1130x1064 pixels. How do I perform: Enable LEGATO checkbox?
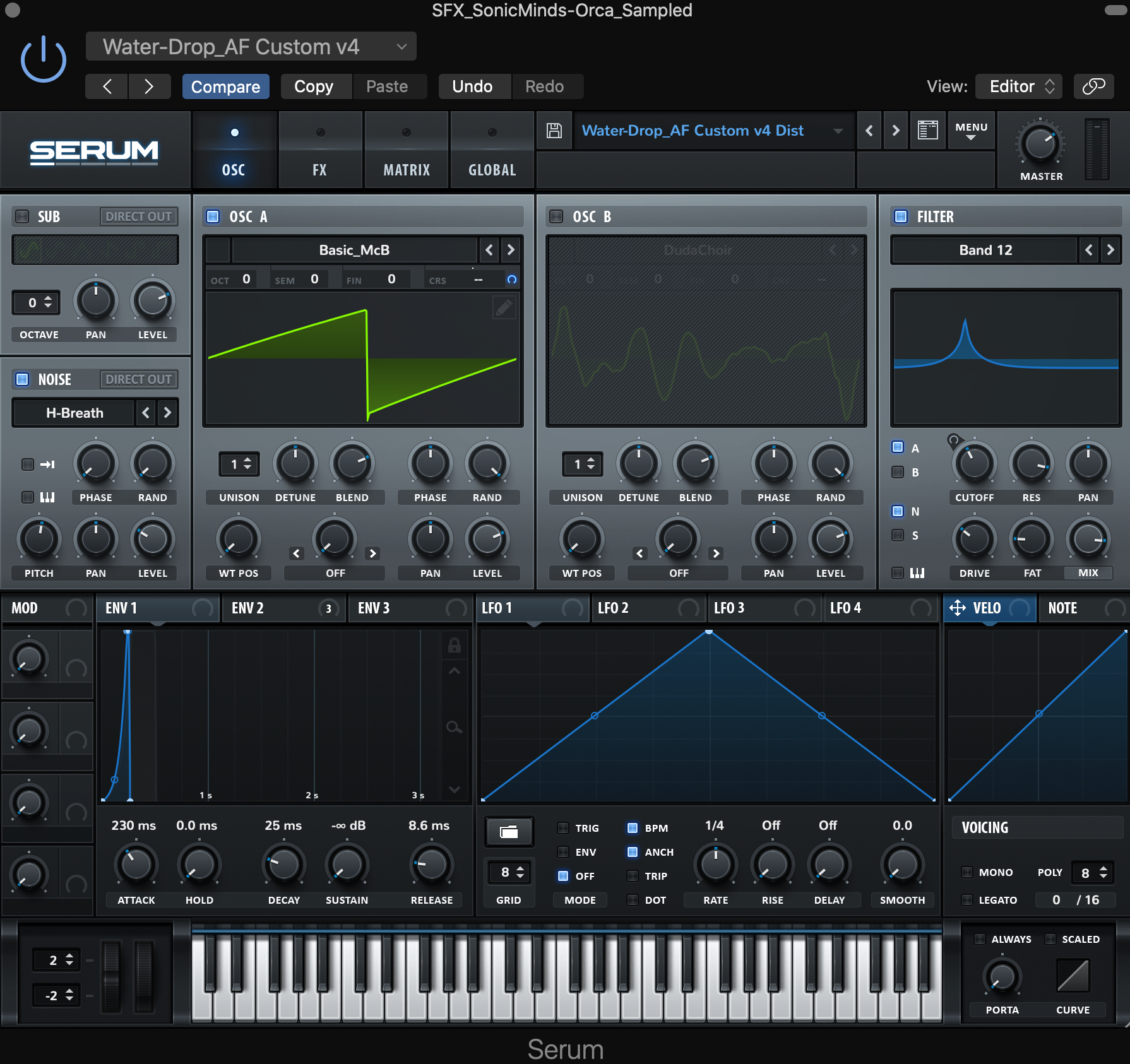[966, 900]
